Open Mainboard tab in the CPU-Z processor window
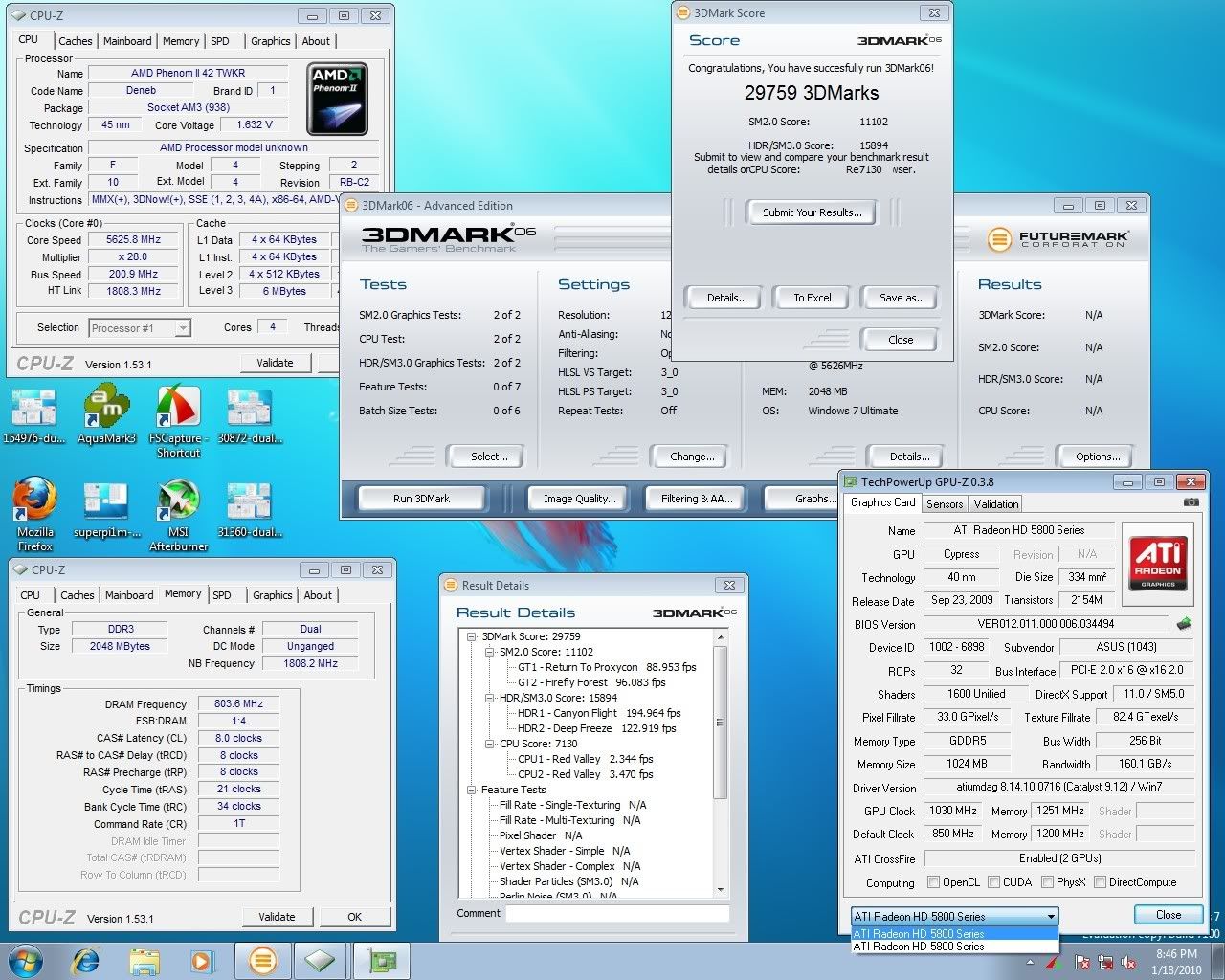The width and height of the screenshot is (1225, 980). tap(127, 41)
